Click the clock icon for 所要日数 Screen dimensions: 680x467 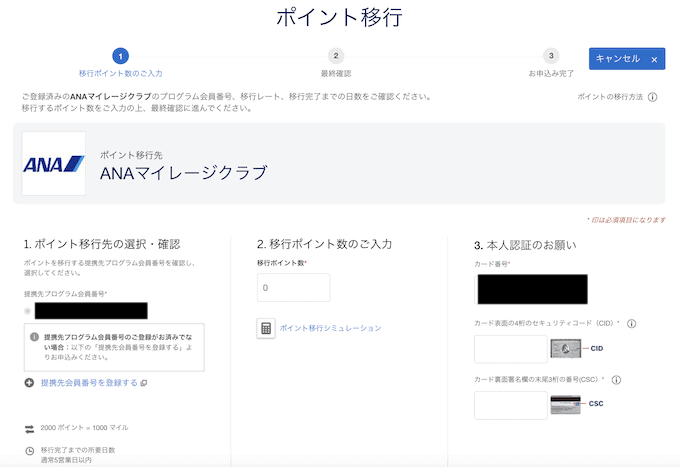coord(29,451)
